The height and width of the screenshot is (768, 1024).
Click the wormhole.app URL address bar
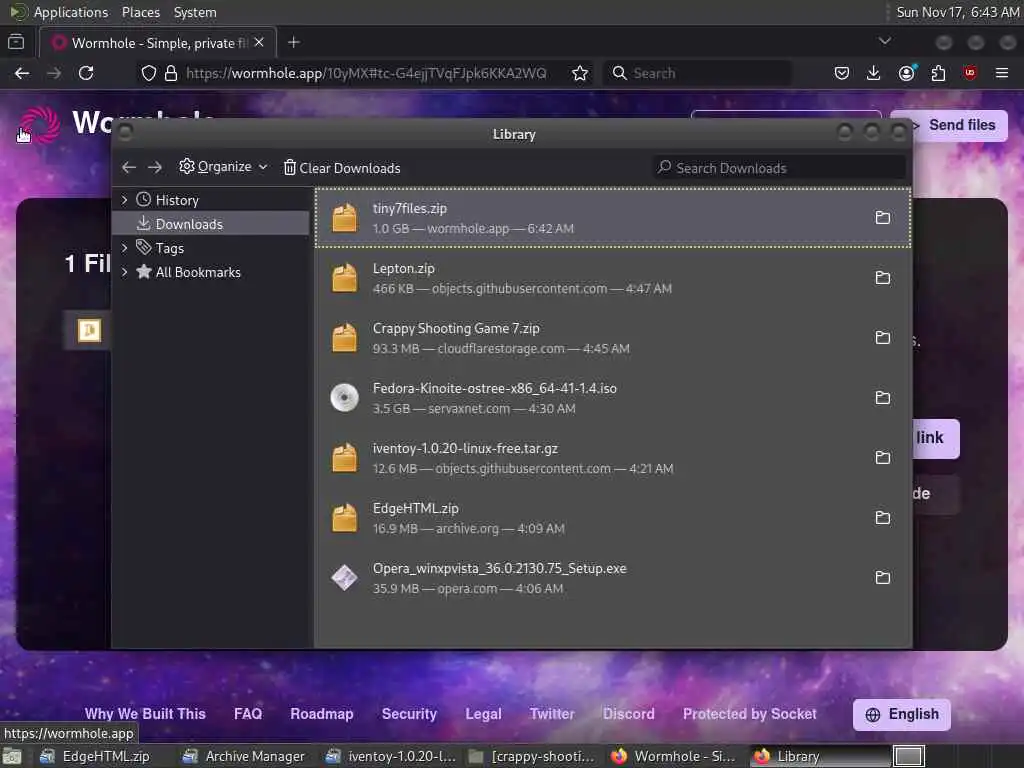(x=366, y=73)
